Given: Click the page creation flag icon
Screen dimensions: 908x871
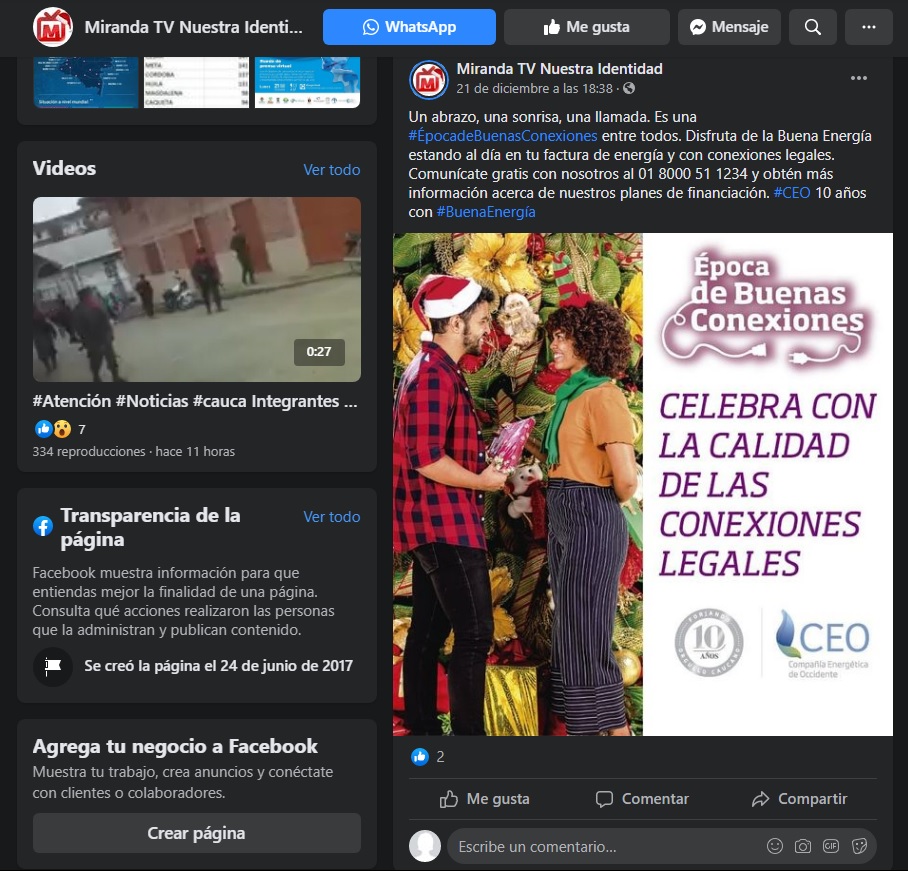Looking at the screenshot, I should pos(53,667).
